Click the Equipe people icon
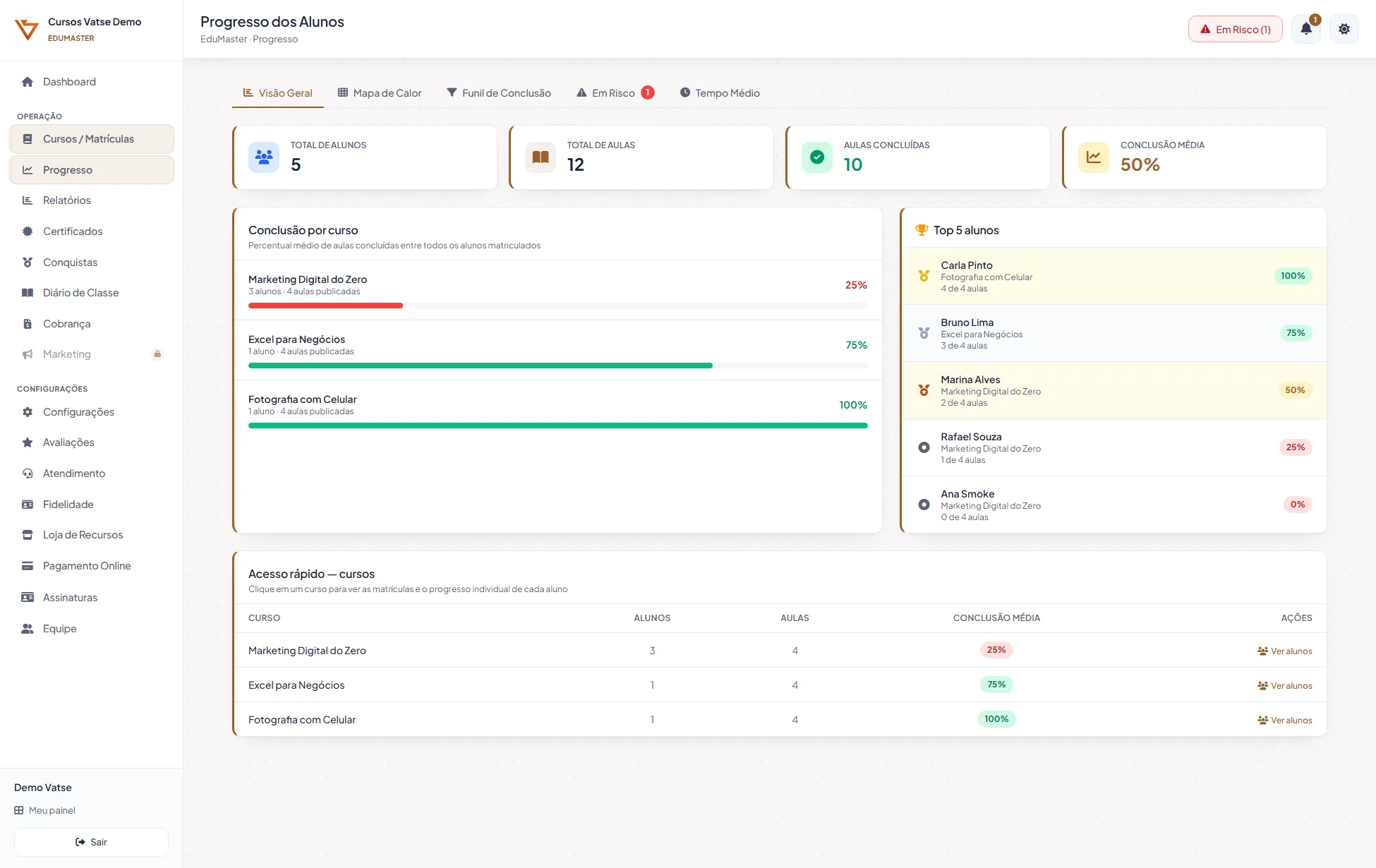 [x=28, y=629]
